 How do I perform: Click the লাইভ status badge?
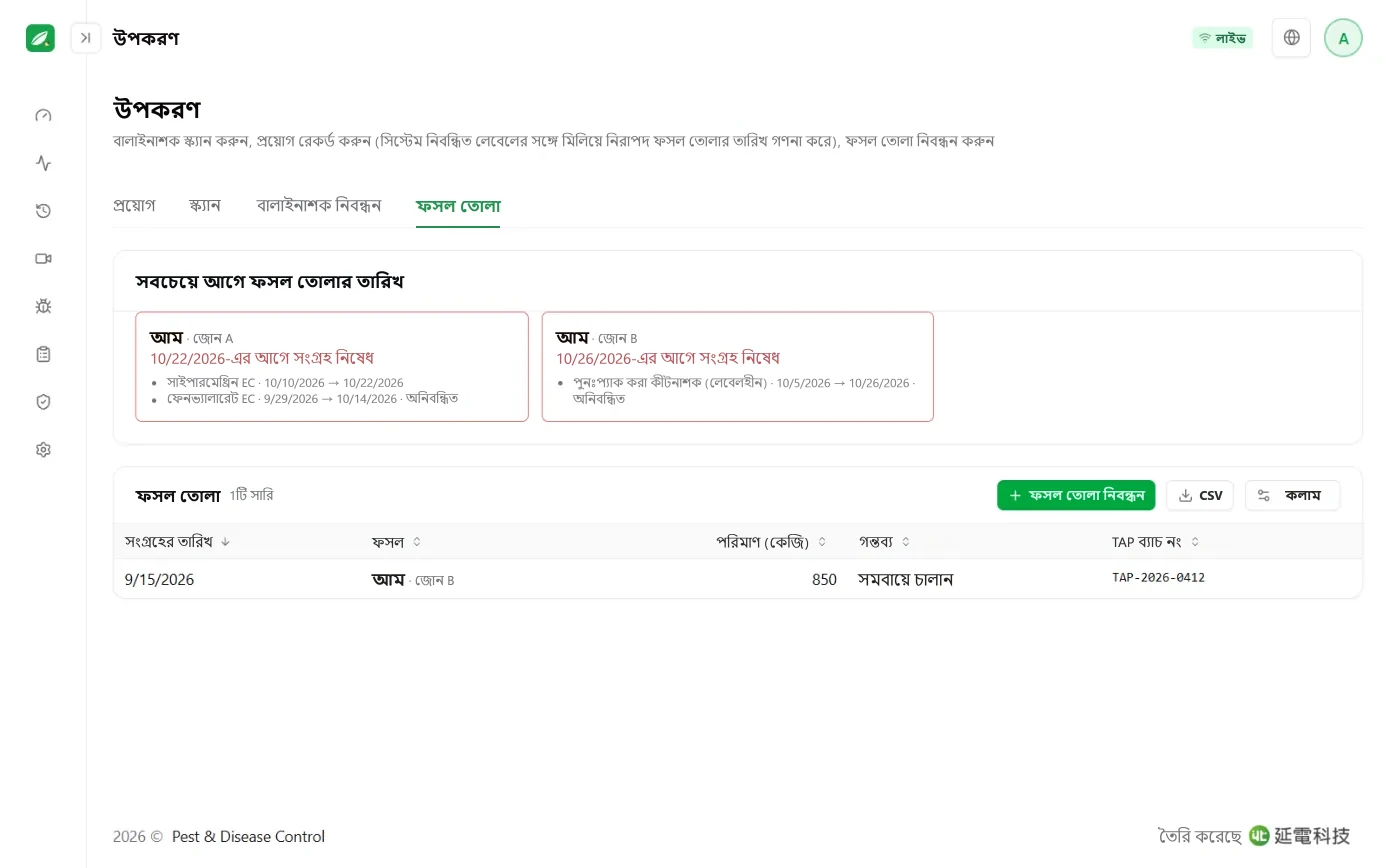[x=1222, y=38]
